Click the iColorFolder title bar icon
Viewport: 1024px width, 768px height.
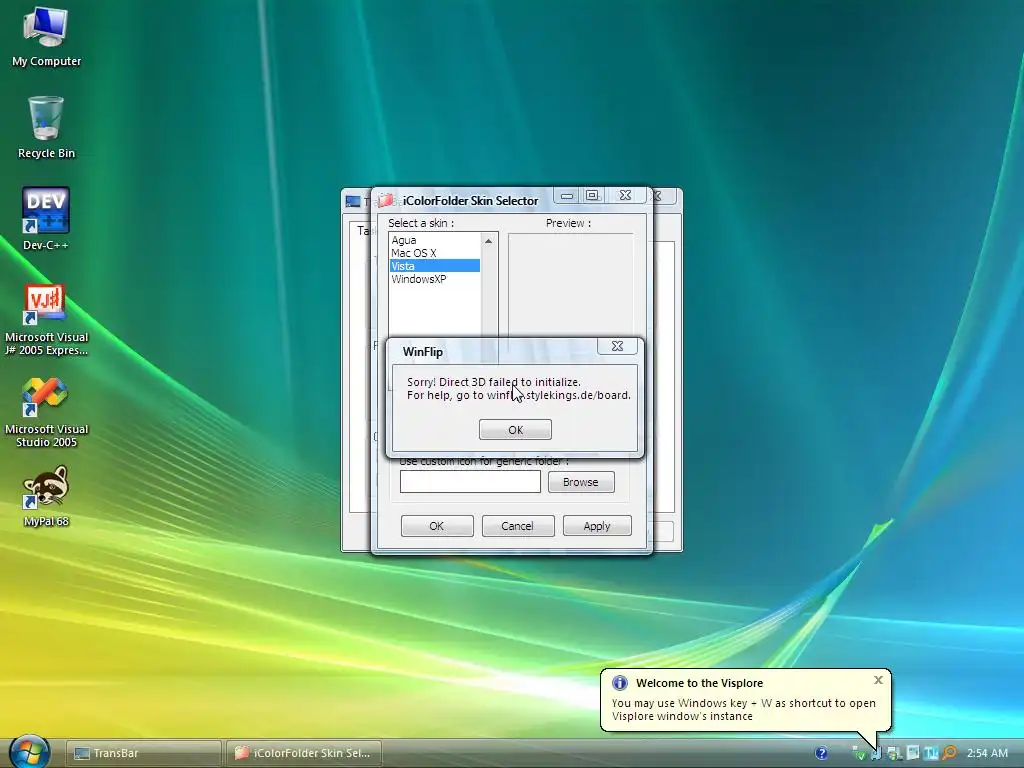coord(387,200)
